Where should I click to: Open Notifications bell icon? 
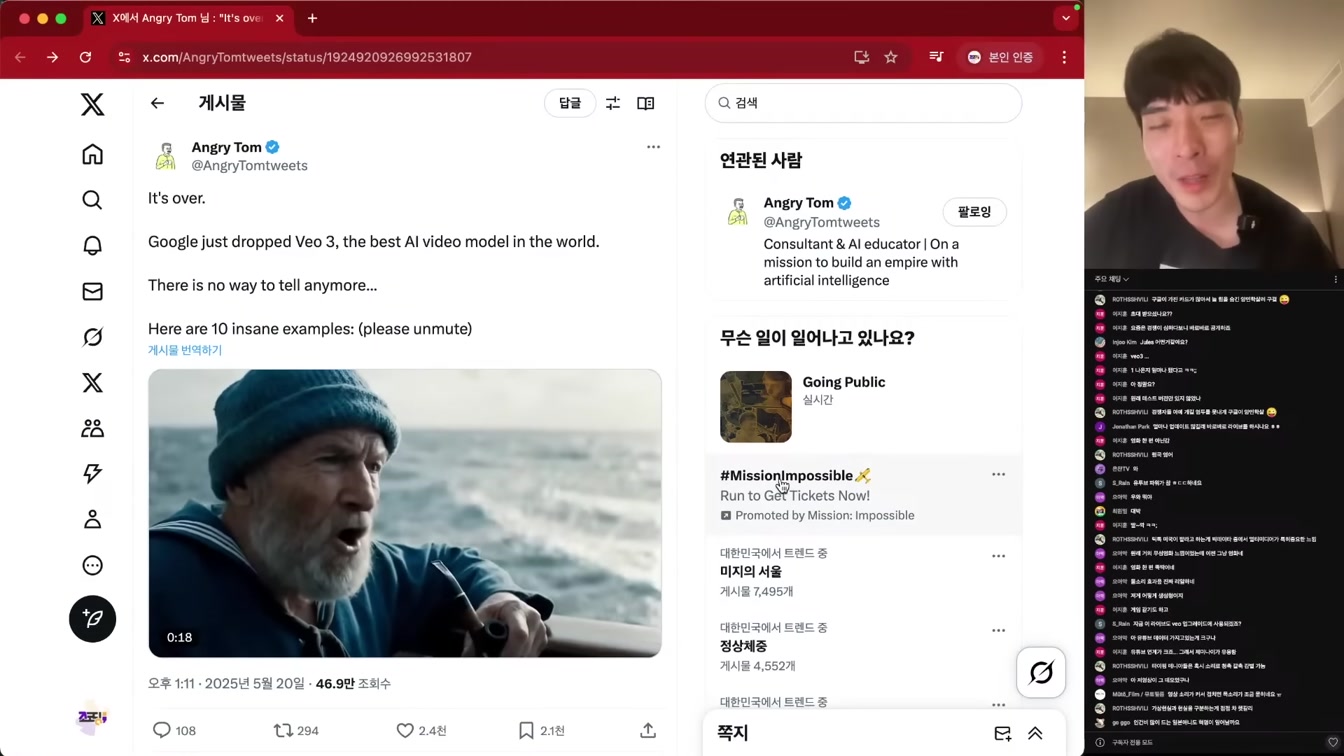click(x=92, y=245)
